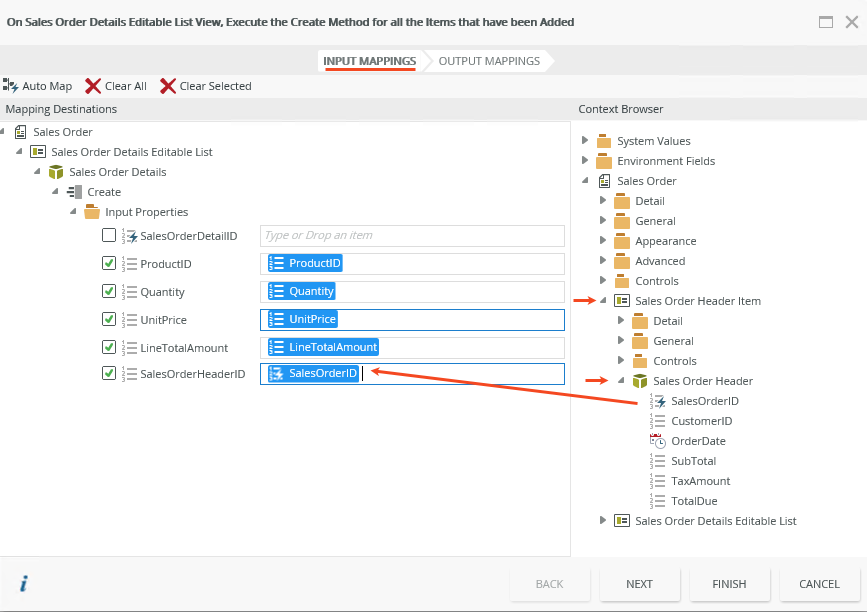Image resolution: width=867 pixels, height=612 pixels.
Task: Enable the SalesOrderDetailID checkbox
Action: [109, 236]
